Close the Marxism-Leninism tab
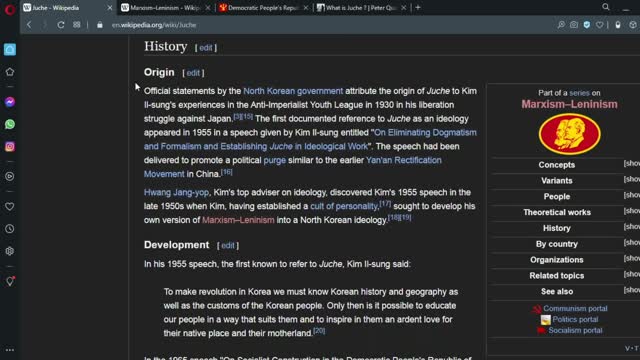The image size is (640, 360). point(208,8)
